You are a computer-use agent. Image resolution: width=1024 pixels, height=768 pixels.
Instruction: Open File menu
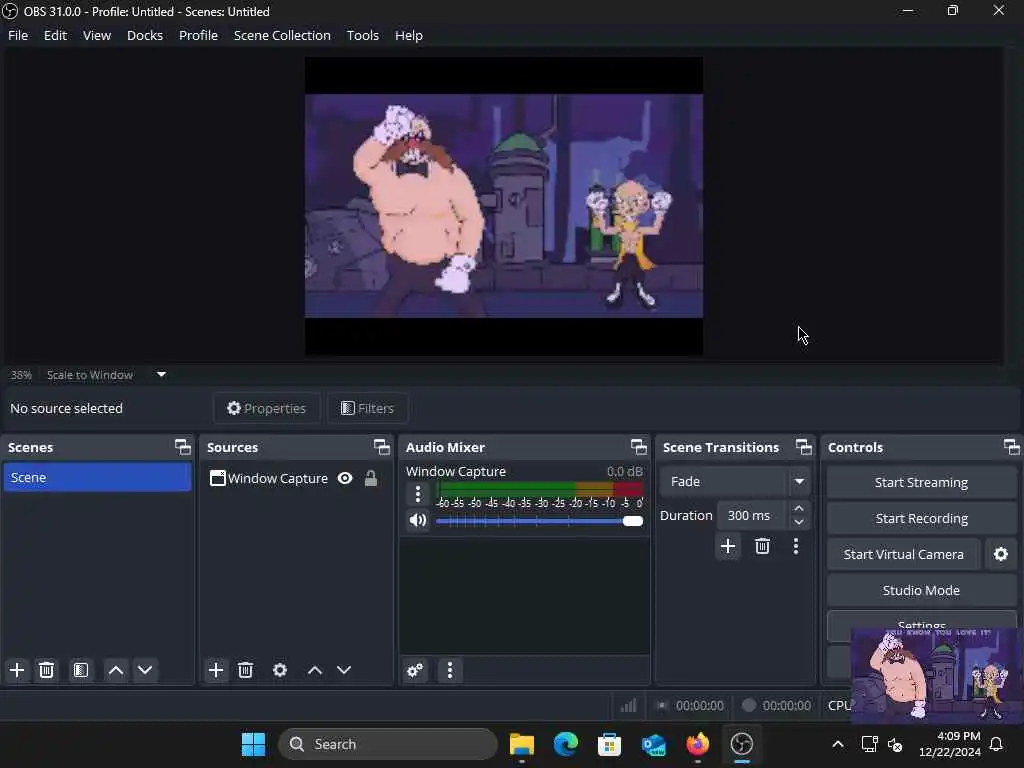(x=18, y=35)
